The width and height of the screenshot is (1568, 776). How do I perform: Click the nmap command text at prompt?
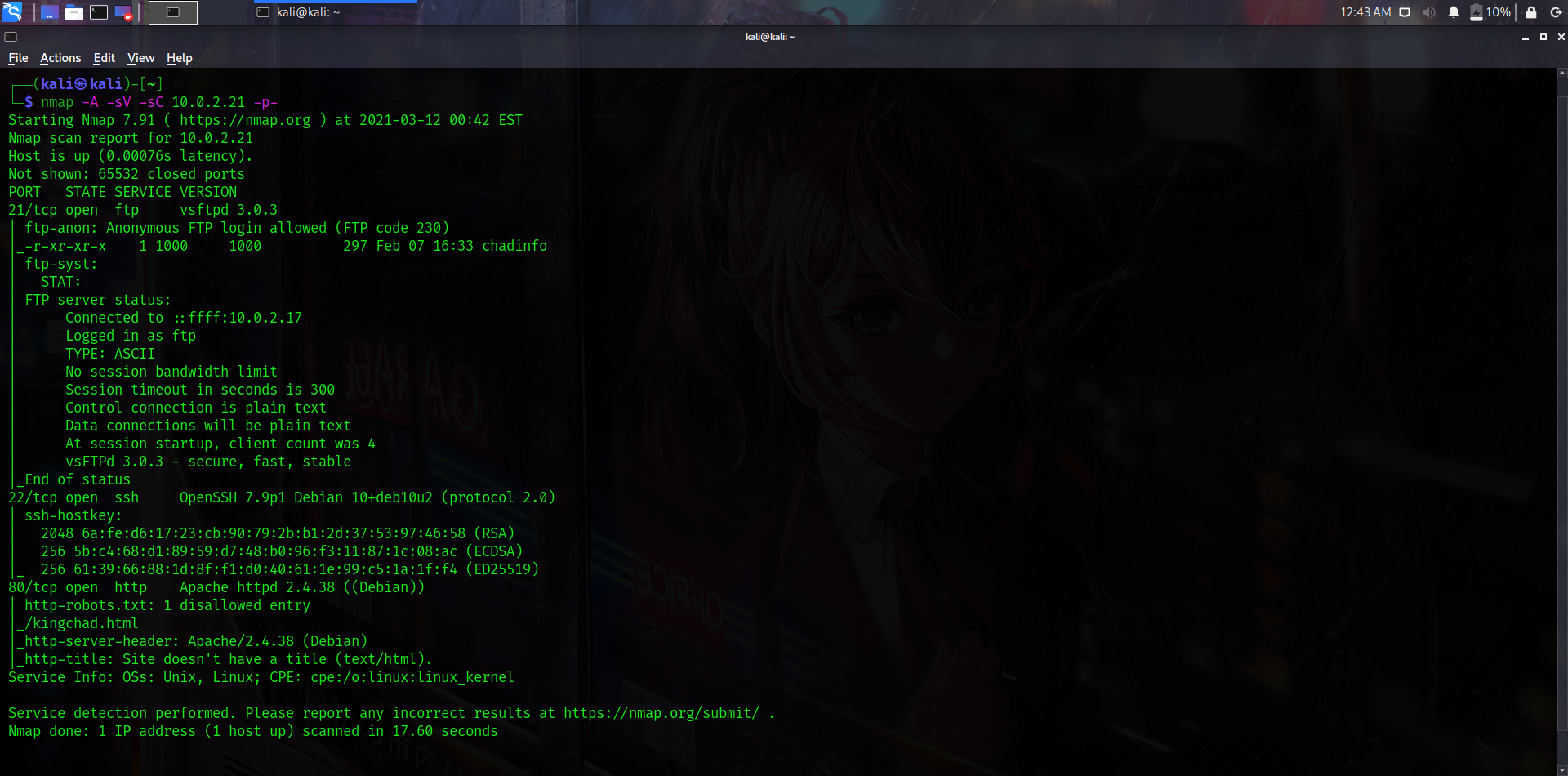(159, 102)
